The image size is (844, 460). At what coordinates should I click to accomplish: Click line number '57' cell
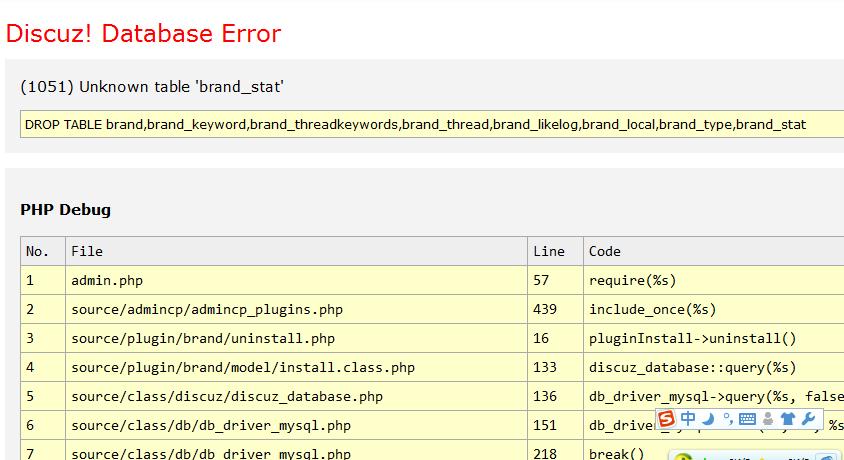point(555,280)
